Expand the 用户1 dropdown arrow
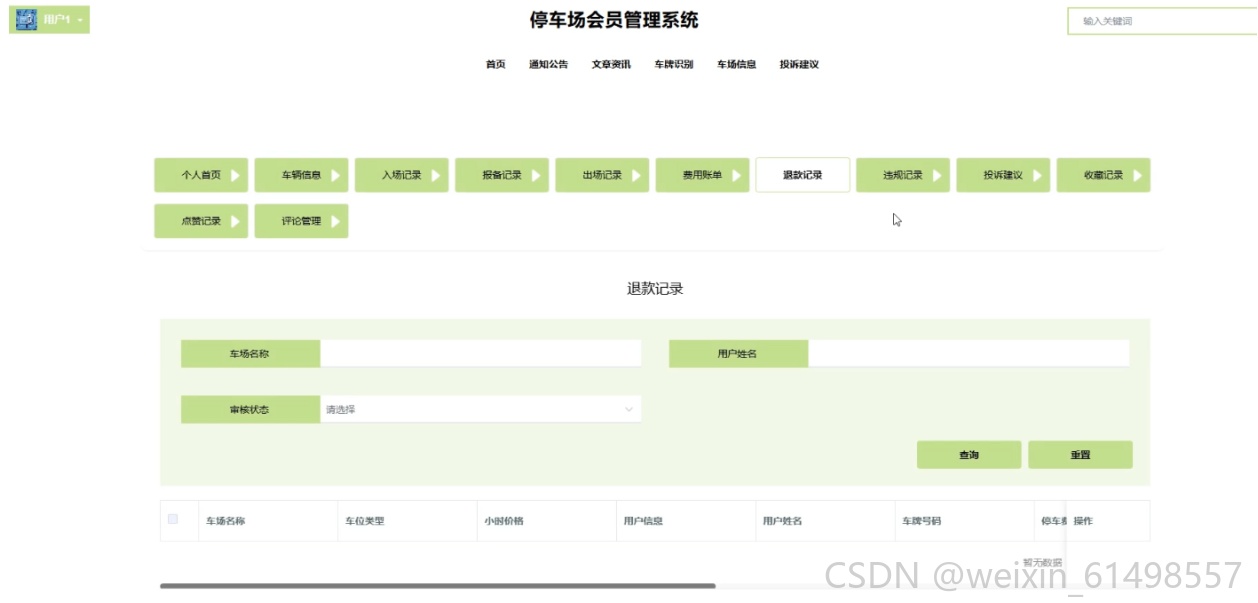 pos(80,20)
